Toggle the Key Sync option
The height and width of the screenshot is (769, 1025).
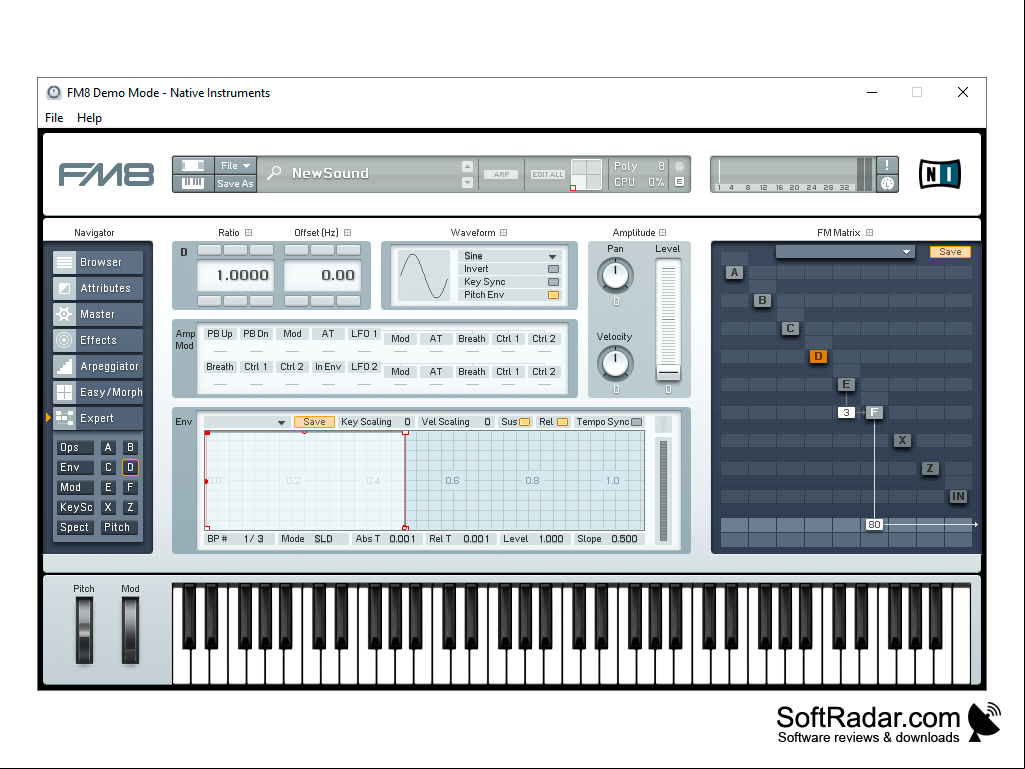point(553,282)
